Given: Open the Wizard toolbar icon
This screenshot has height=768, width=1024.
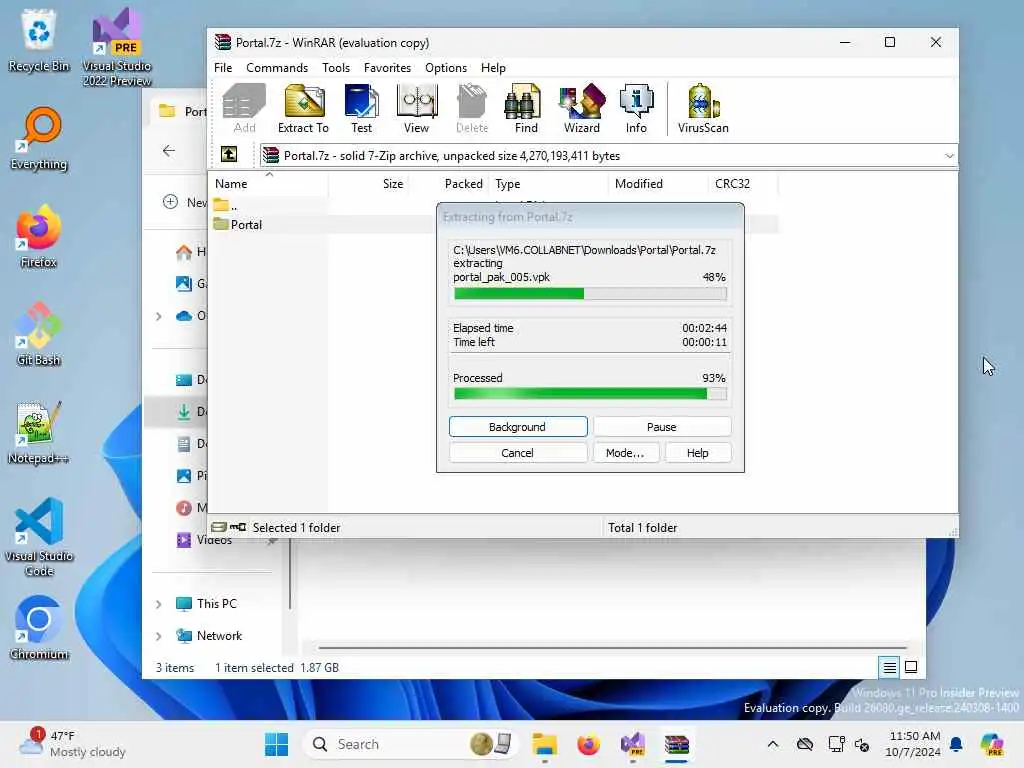Looking at the screenshot, I should (581, 109).
